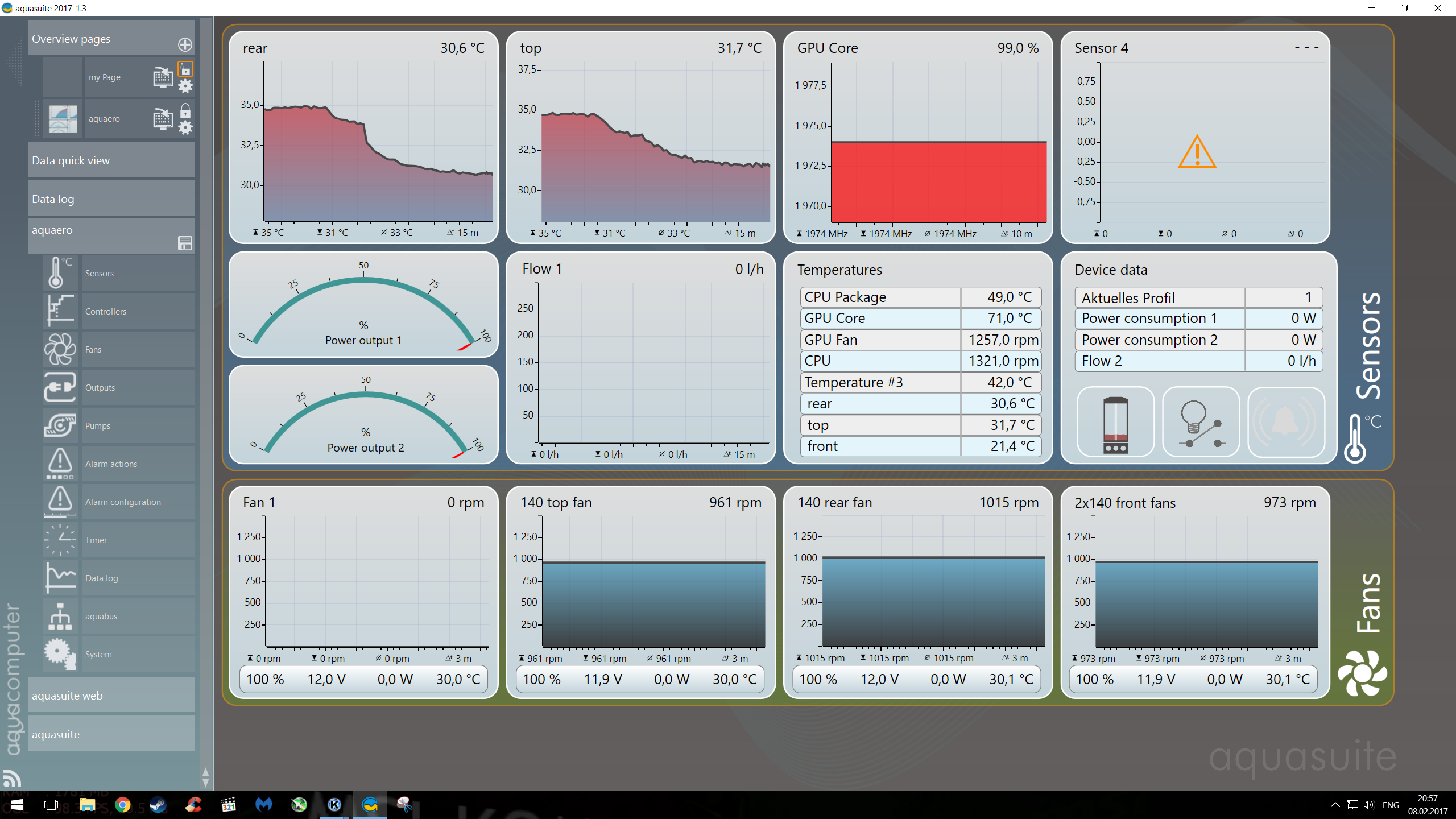The image size is (1456, 819).
Task: Open Steam from the taskbar
Action: pos(158,805)
